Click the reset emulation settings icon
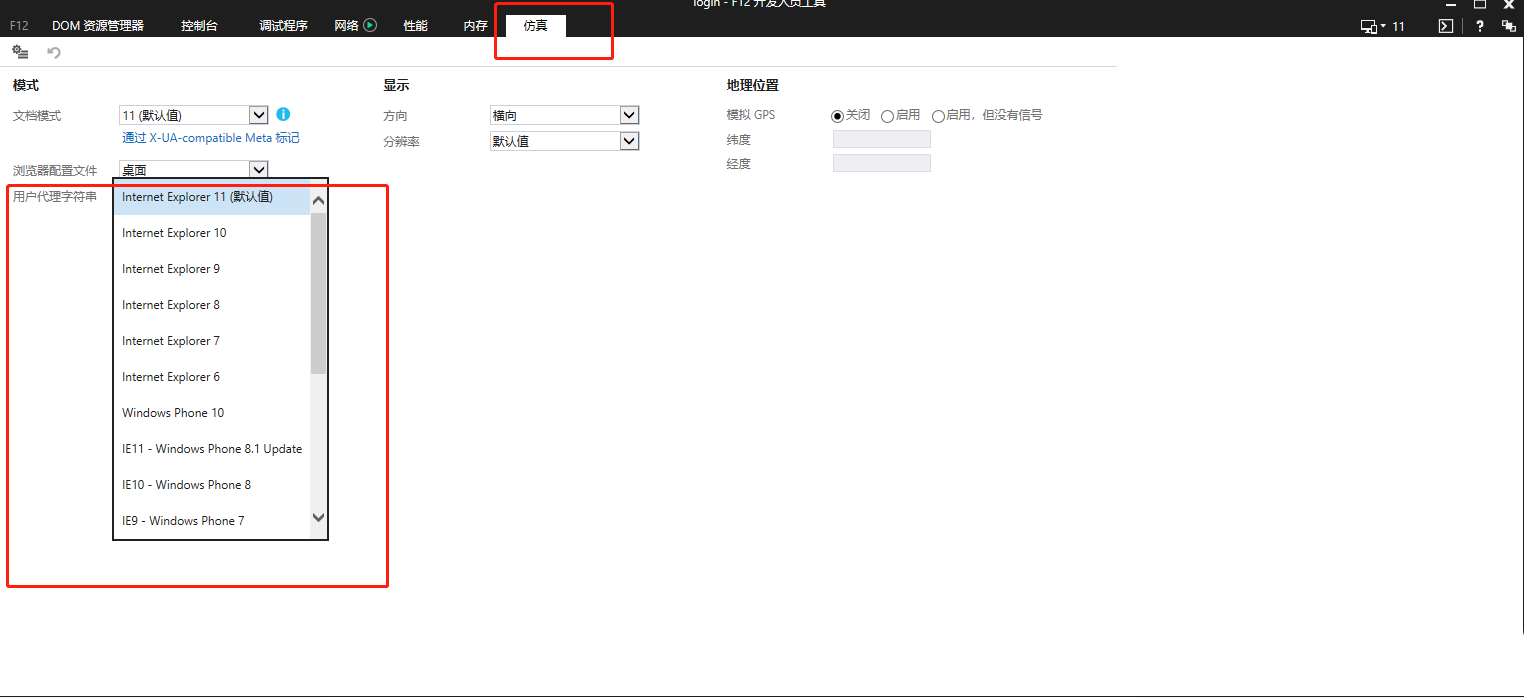 [x=54, y=52]
